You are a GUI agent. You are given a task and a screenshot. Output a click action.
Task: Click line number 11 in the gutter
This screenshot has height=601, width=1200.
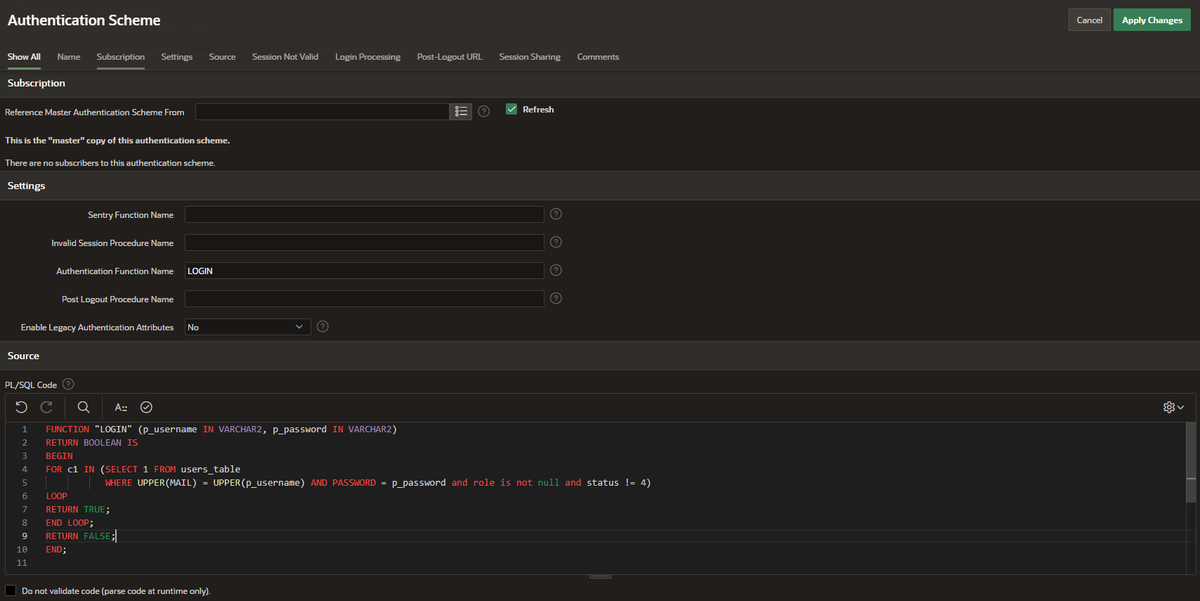coord(23,564)
